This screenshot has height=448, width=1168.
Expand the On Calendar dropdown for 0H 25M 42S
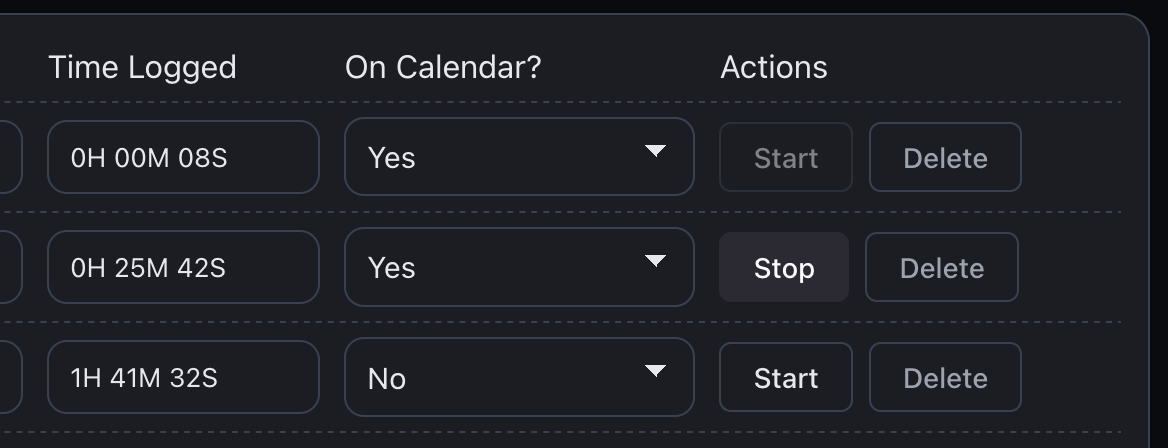[519, 267]
